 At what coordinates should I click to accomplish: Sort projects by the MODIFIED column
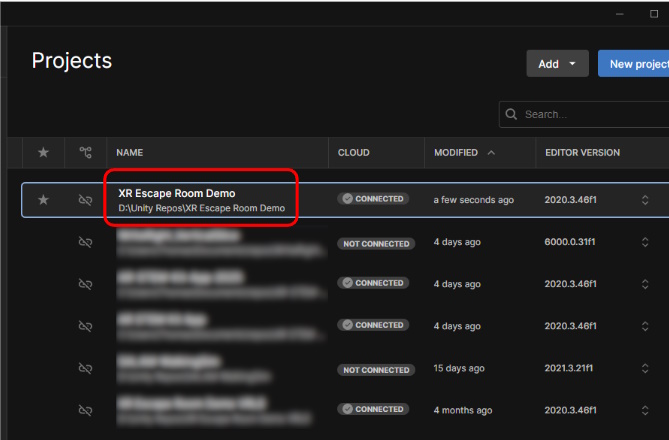(x=456, y=153)
